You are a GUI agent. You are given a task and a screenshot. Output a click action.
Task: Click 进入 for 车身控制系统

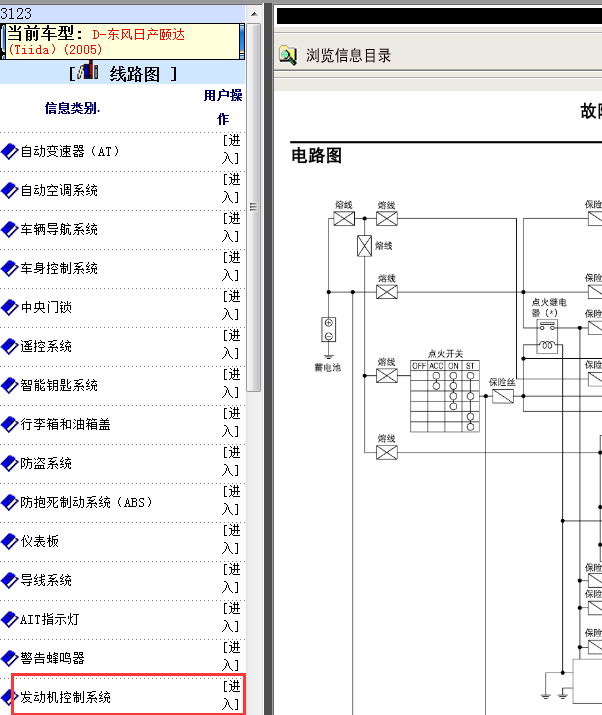(x=231, y=266)
